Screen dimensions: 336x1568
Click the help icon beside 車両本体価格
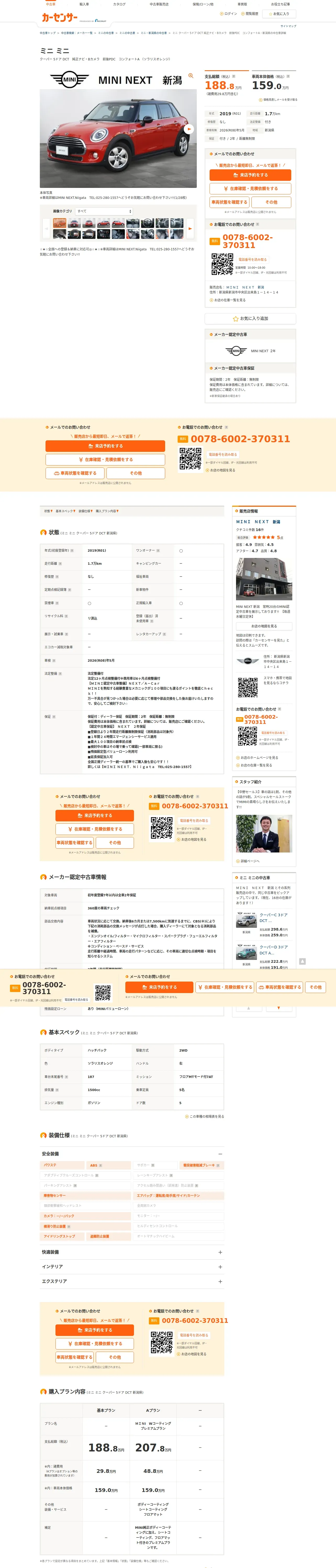288,77
